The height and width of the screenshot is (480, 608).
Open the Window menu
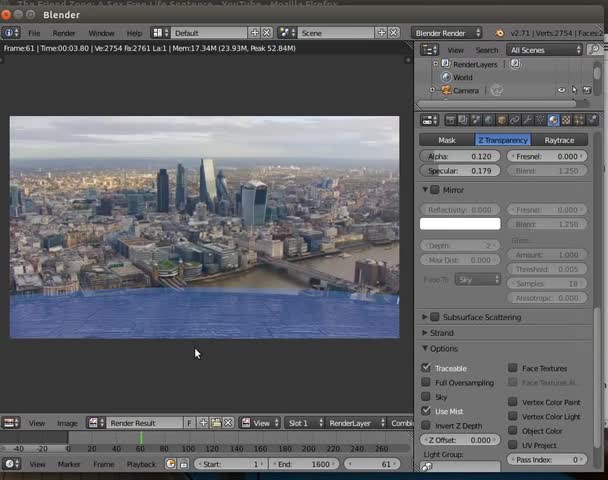coord(101,33)
